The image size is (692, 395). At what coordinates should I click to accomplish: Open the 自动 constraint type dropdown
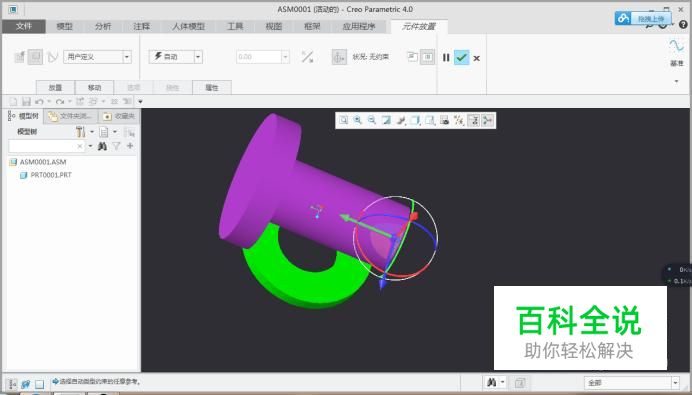click(x=198, y=57)
